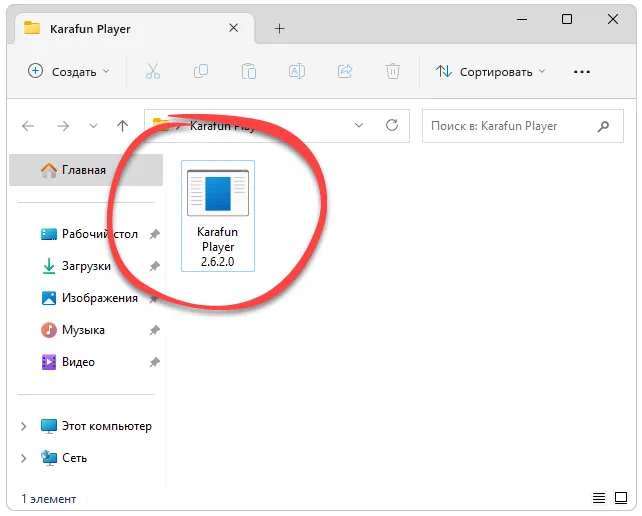642x516 pixels.
Task: Click the Share icon in toolbar
Action: [345, 71]
